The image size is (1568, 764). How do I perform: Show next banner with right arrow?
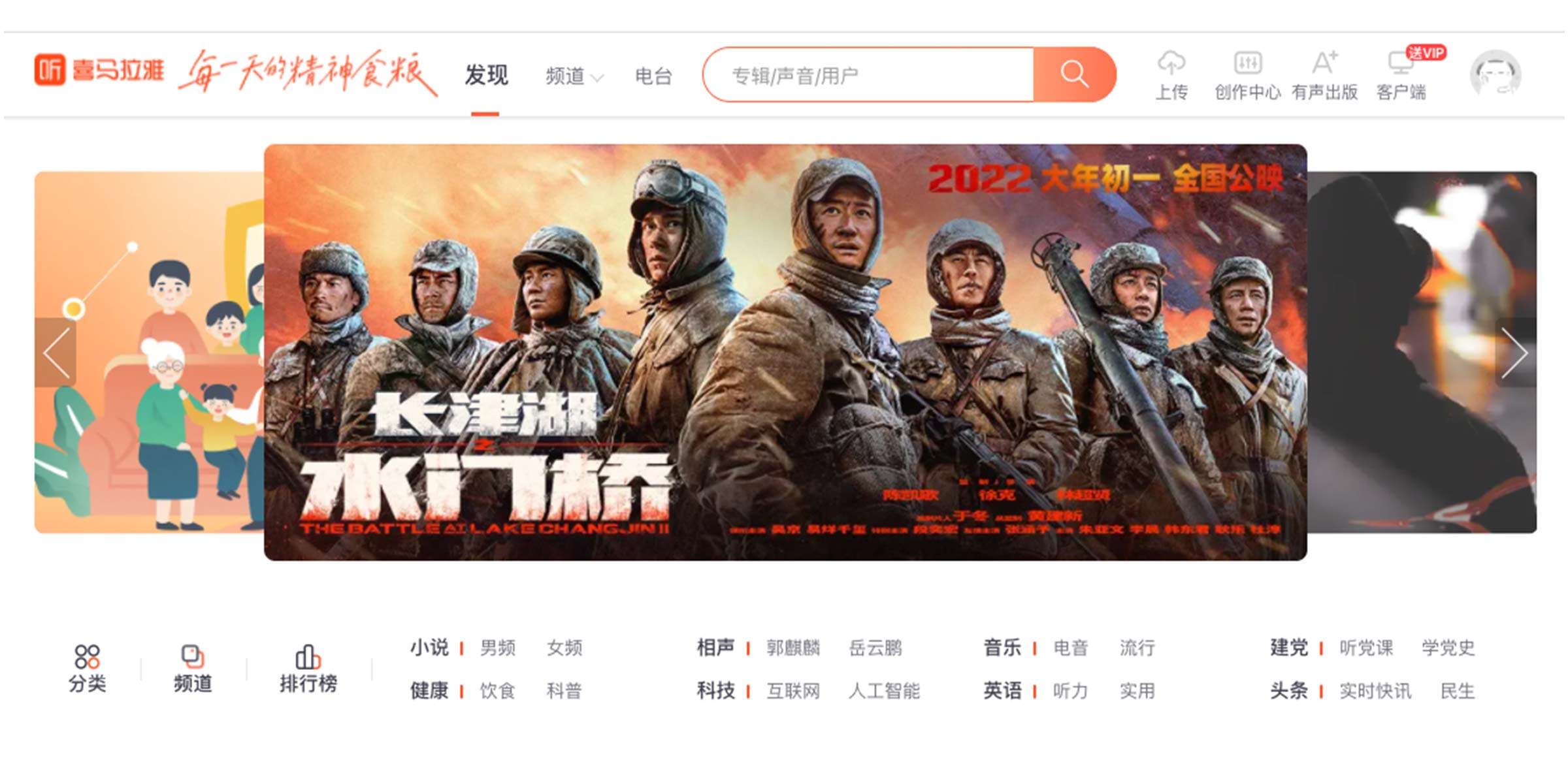1514,353
